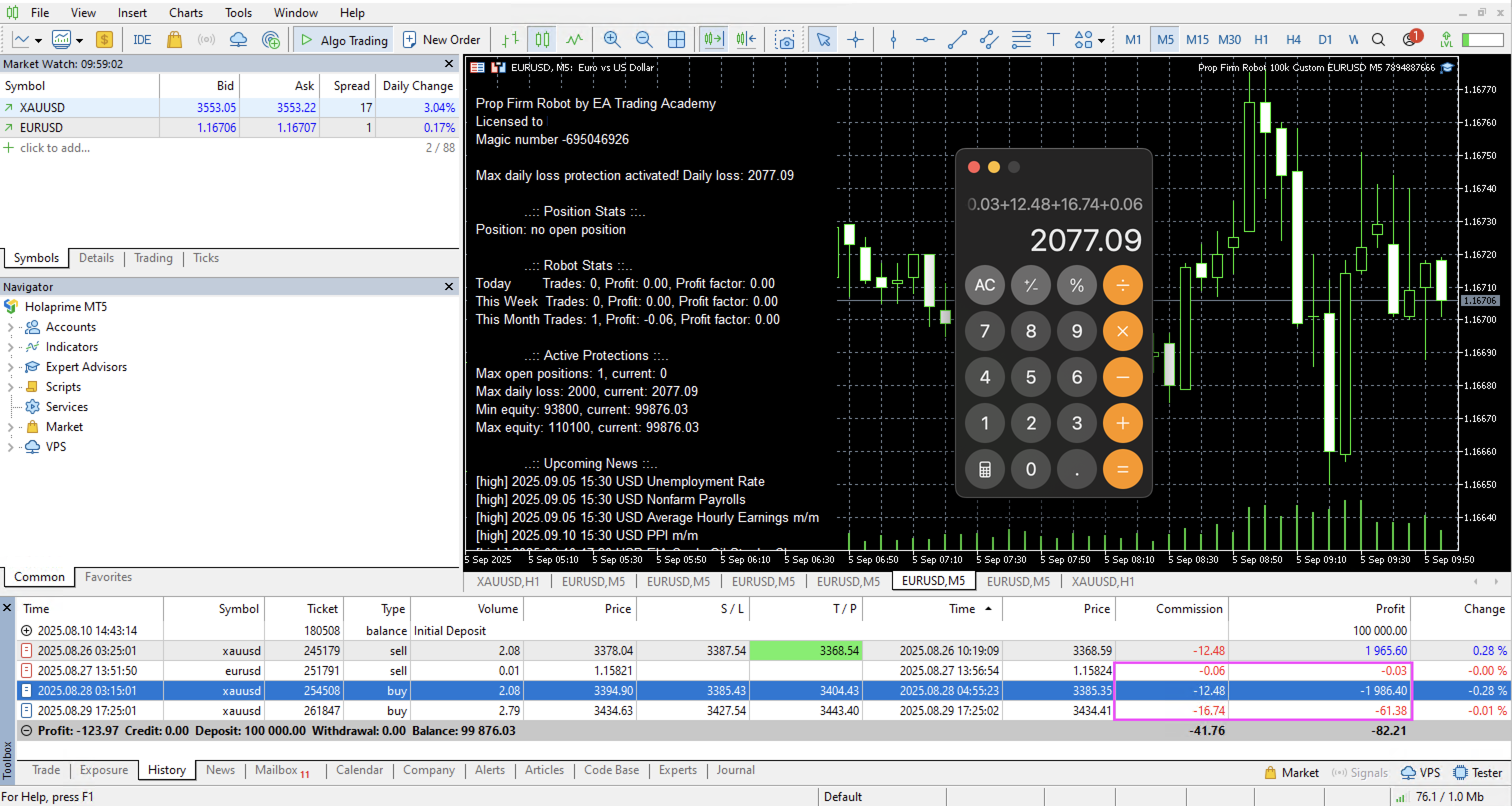1512x806 pixels.
Task: Open indicators list dropdown arrow
Action: [x=79, y=40]
